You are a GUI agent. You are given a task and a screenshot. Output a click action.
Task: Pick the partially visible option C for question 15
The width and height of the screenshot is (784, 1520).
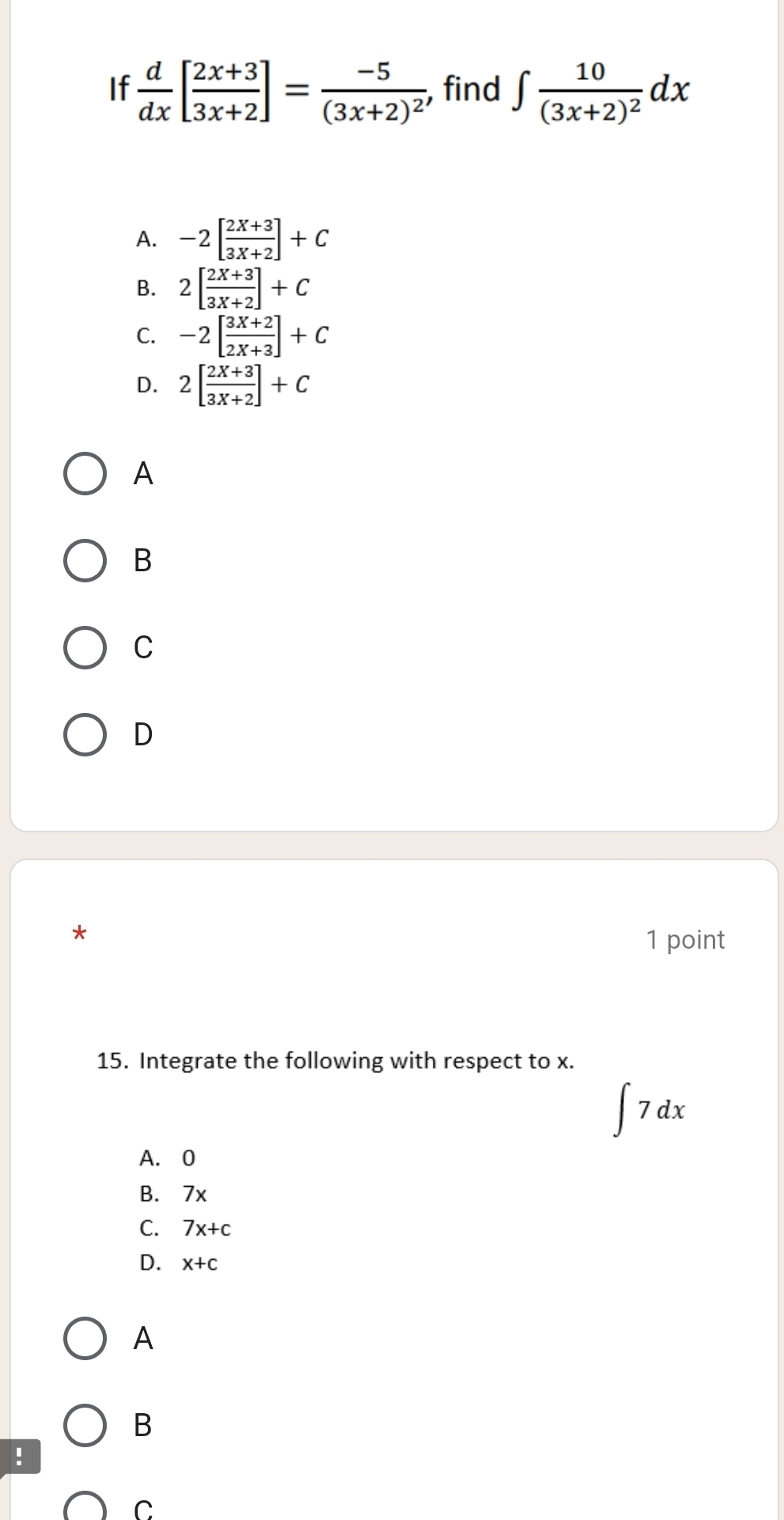[x=85, y=1507]
